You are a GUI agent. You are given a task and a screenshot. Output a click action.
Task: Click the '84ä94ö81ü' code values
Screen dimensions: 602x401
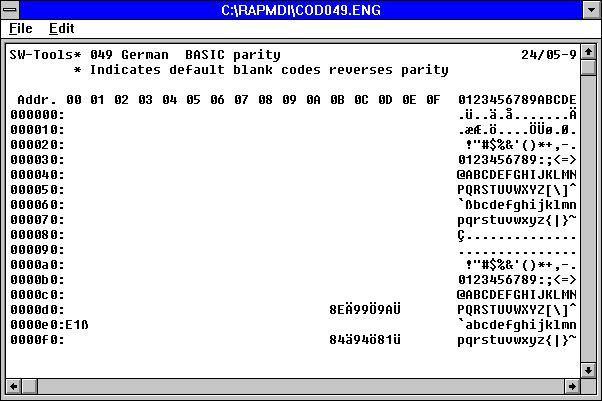point(365,340)
